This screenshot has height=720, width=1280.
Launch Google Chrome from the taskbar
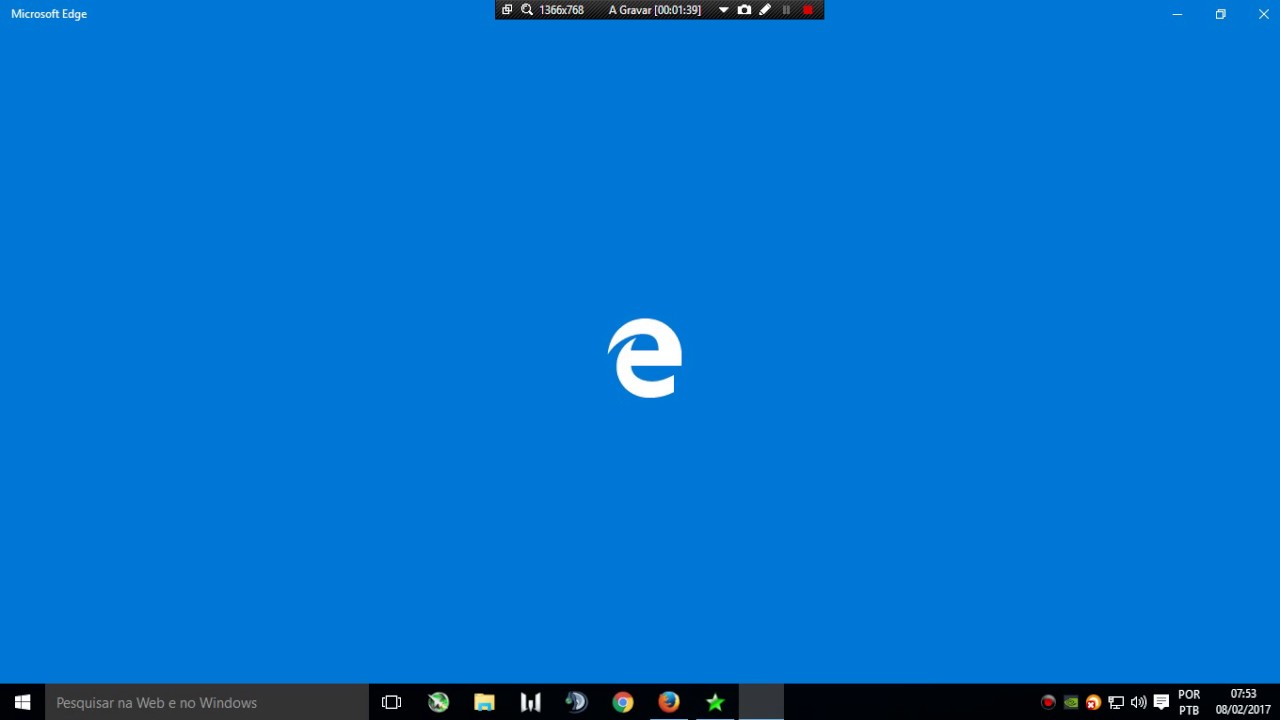623,702
